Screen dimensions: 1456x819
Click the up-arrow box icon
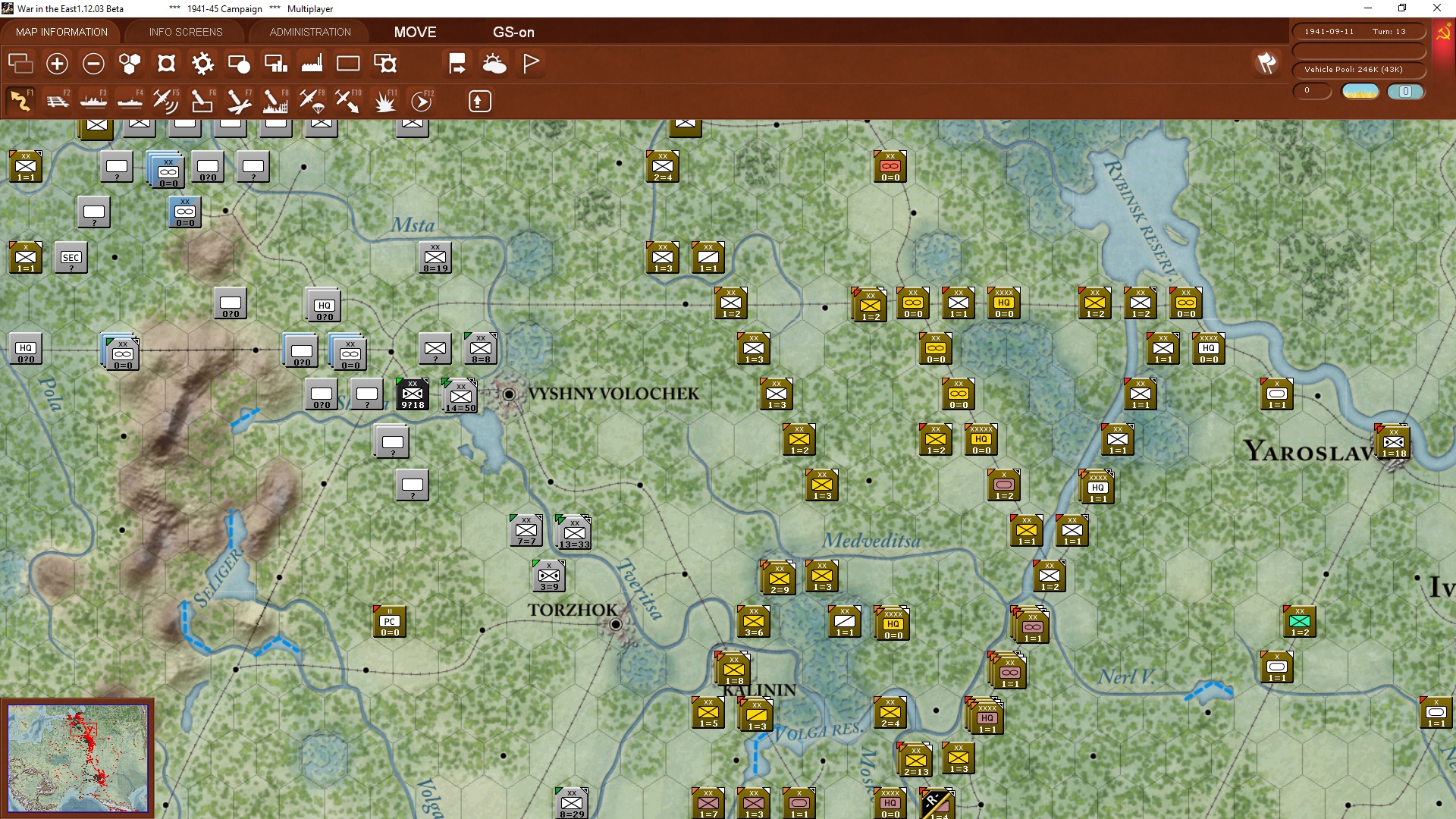[x=479, y=101]
